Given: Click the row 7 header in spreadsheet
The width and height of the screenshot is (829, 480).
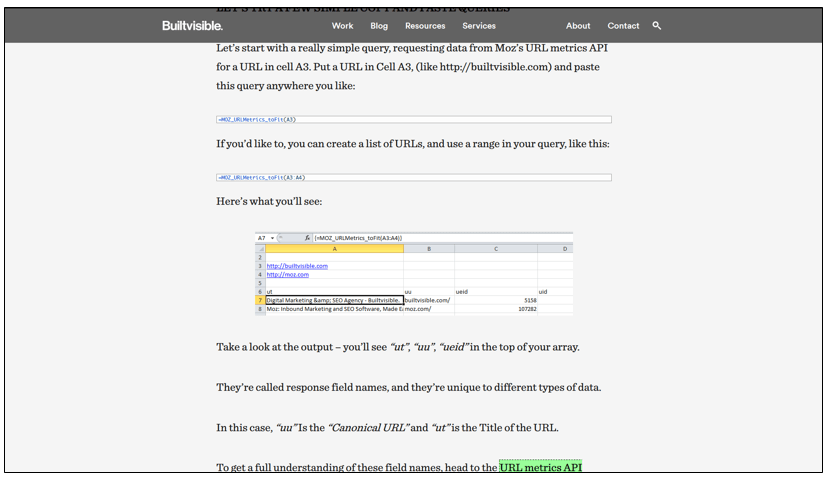Looking at the screenshot, I should [260, 300].
